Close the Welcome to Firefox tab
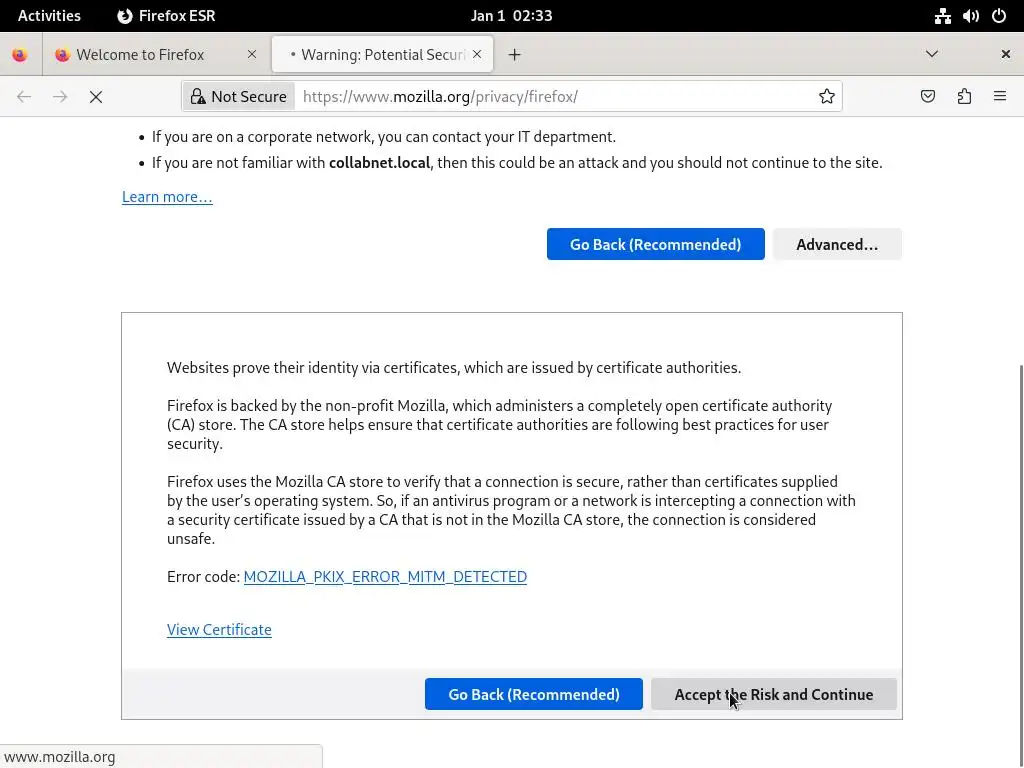 (x=252, y=55)
